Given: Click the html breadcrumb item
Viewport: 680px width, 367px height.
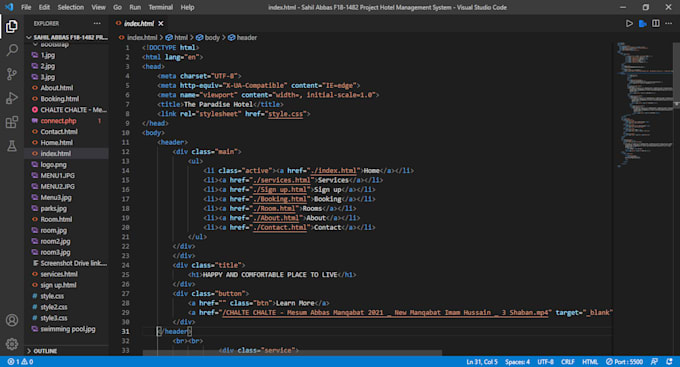Looking at the screenshot, I should click(x=177, y=38).
